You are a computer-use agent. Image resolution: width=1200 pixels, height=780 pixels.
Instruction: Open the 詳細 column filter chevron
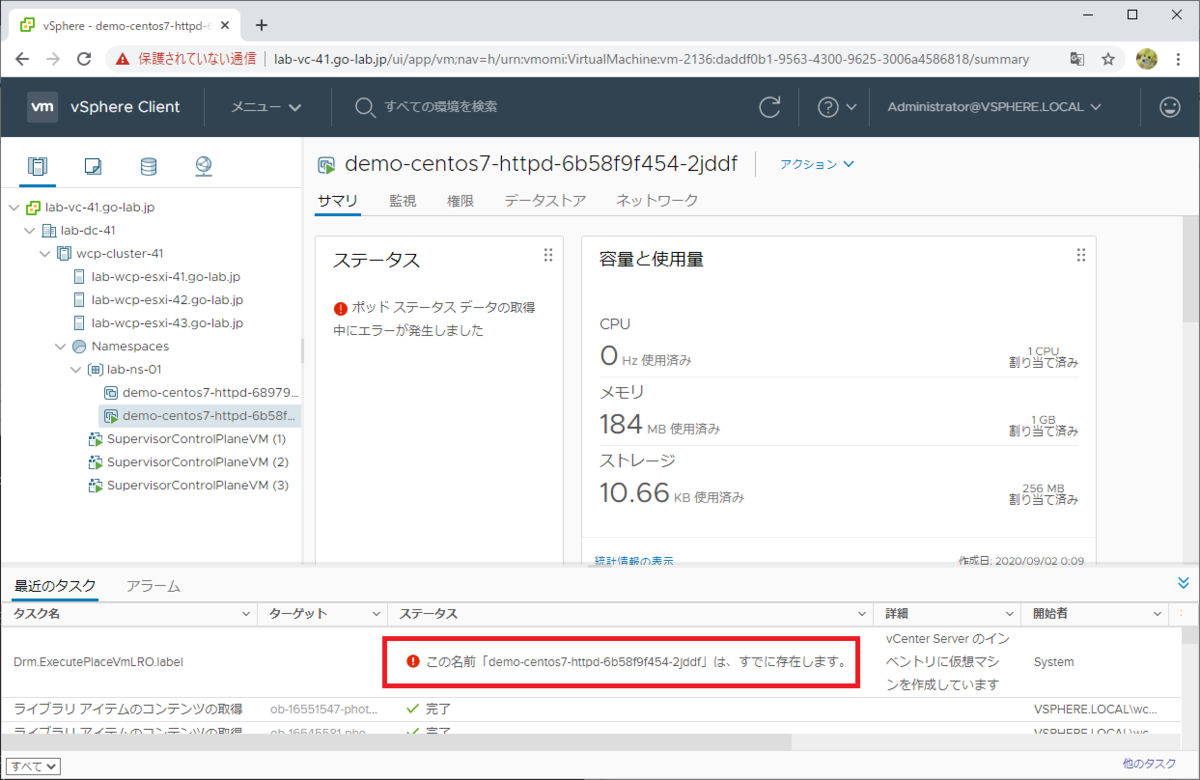tap(1009, 614)
